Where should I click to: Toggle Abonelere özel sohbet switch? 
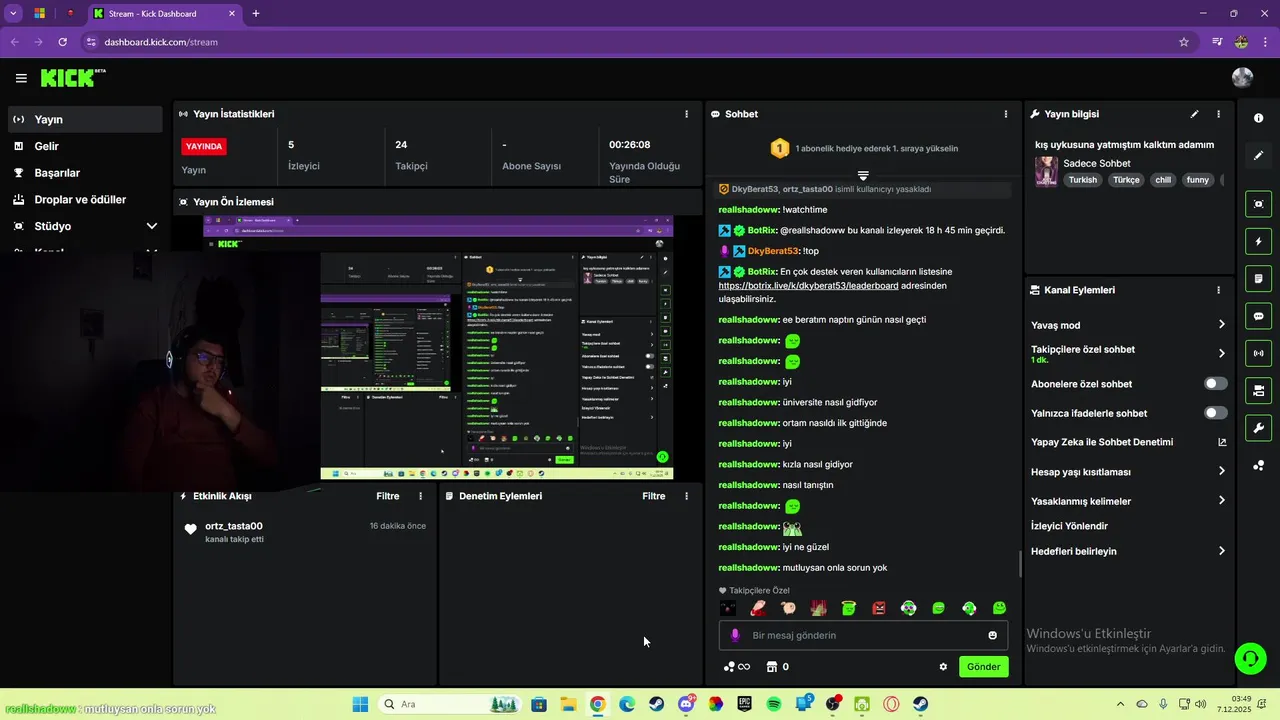[x=1216, y=384]
